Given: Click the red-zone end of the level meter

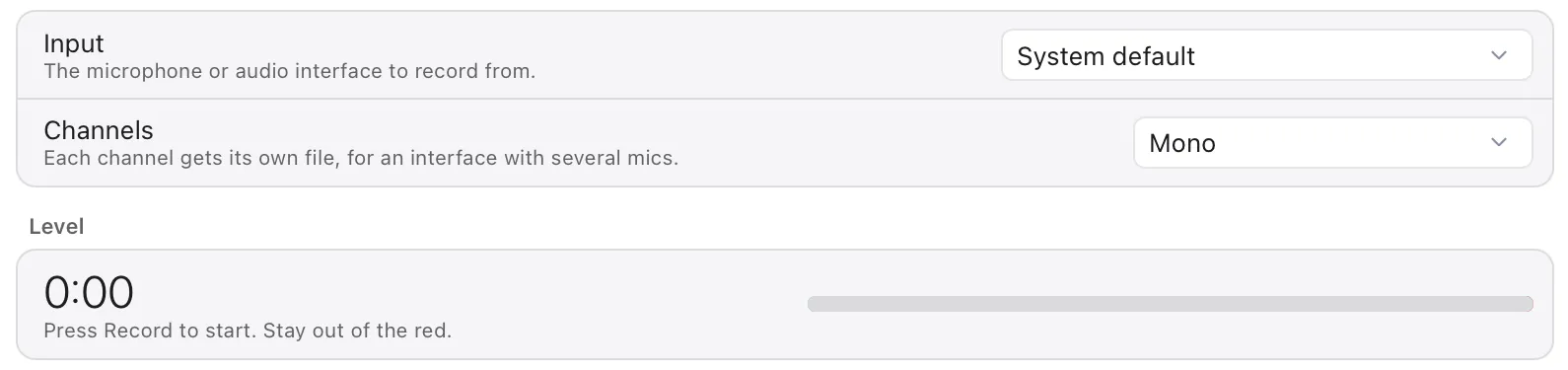Looking at the screenshot, I should pyautogui.click(x=1520, y=304).
